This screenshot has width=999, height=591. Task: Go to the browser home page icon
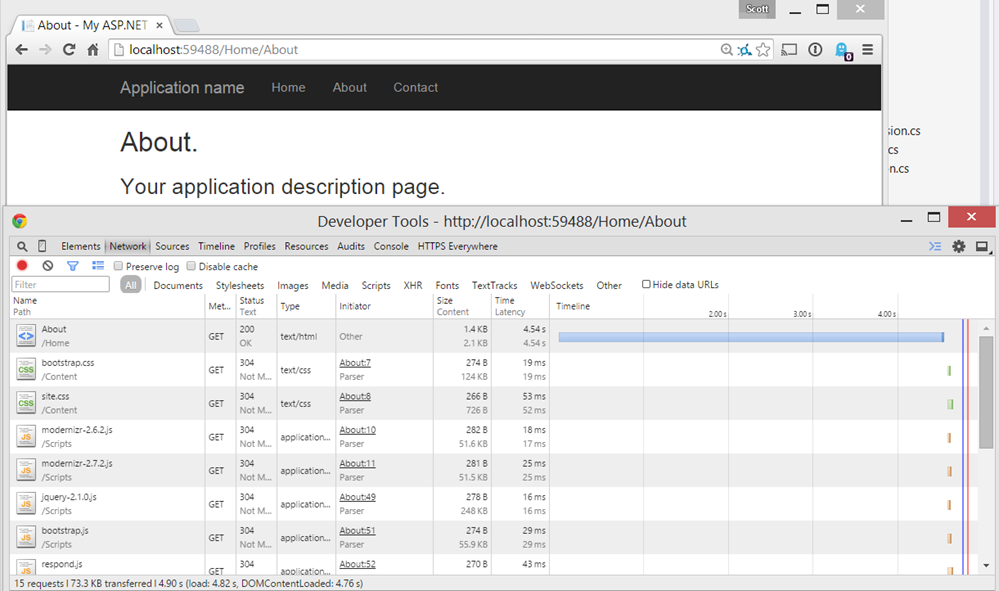93,50
